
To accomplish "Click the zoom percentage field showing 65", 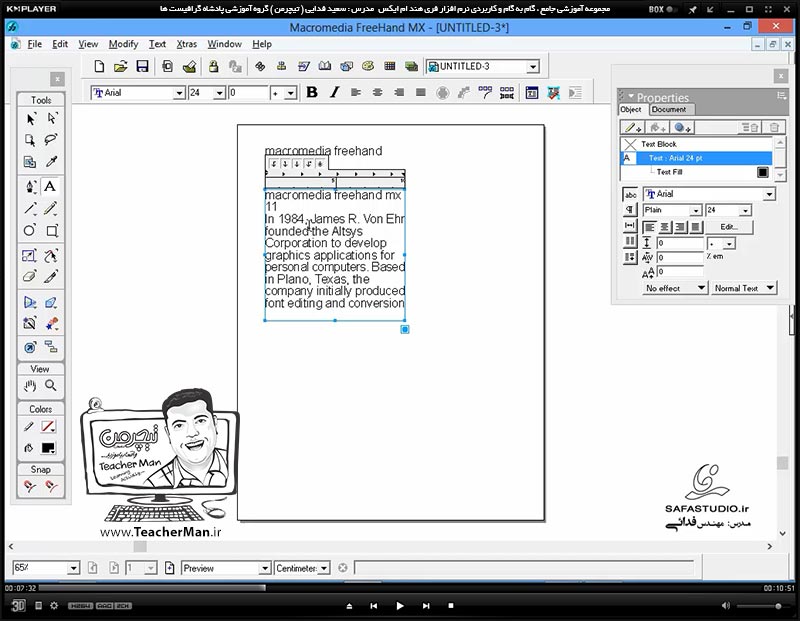I will coord(40,568).
